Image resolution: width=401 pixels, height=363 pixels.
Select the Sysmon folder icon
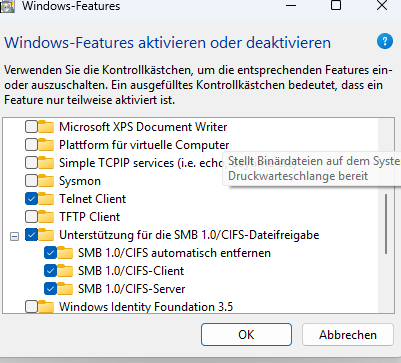coord(46,181)
